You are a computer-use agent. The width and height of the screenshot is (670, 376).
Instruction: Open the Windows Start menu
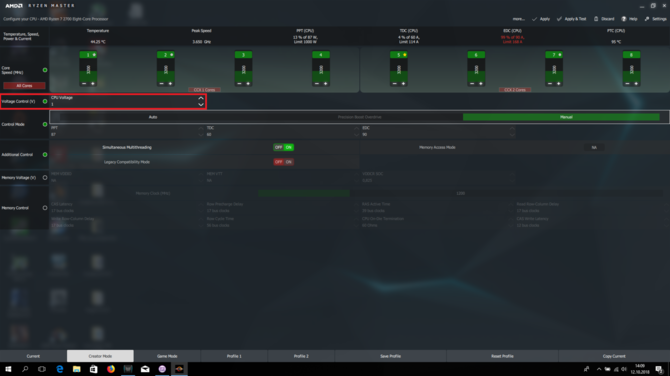(x=8, y=369)
